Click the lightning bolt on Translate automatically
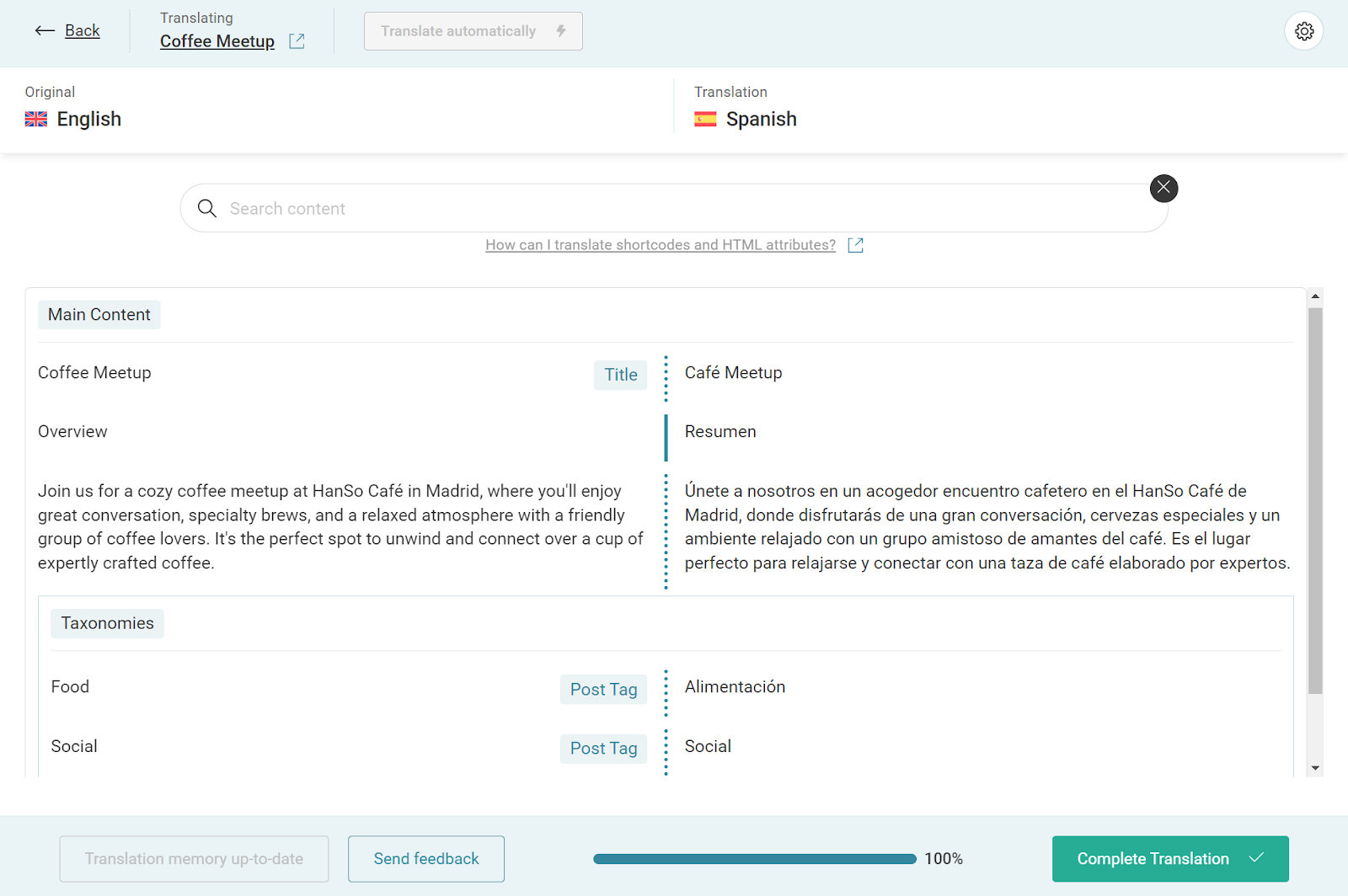1348x896 pixels. tap(562, 30)
